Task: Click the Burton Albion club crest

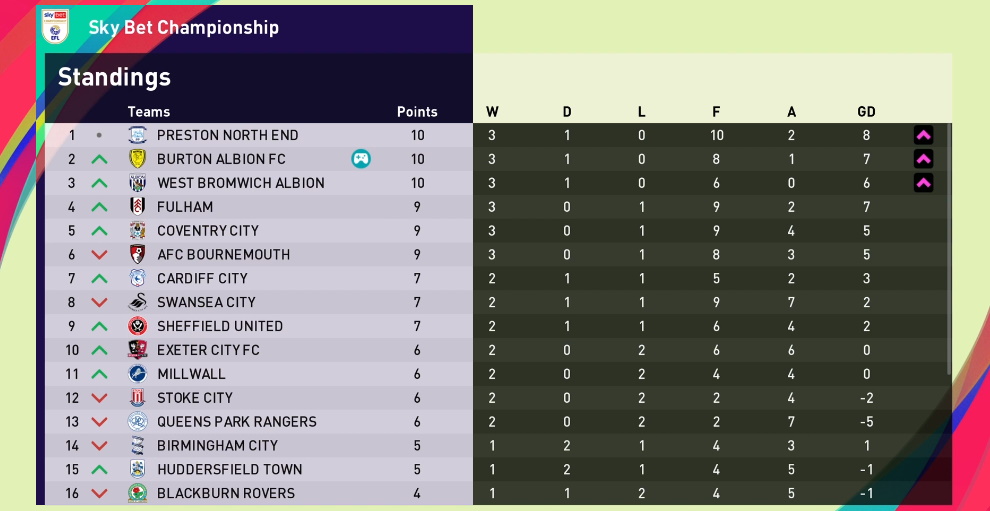Action: pyautogui.click(x=138, y=159)
